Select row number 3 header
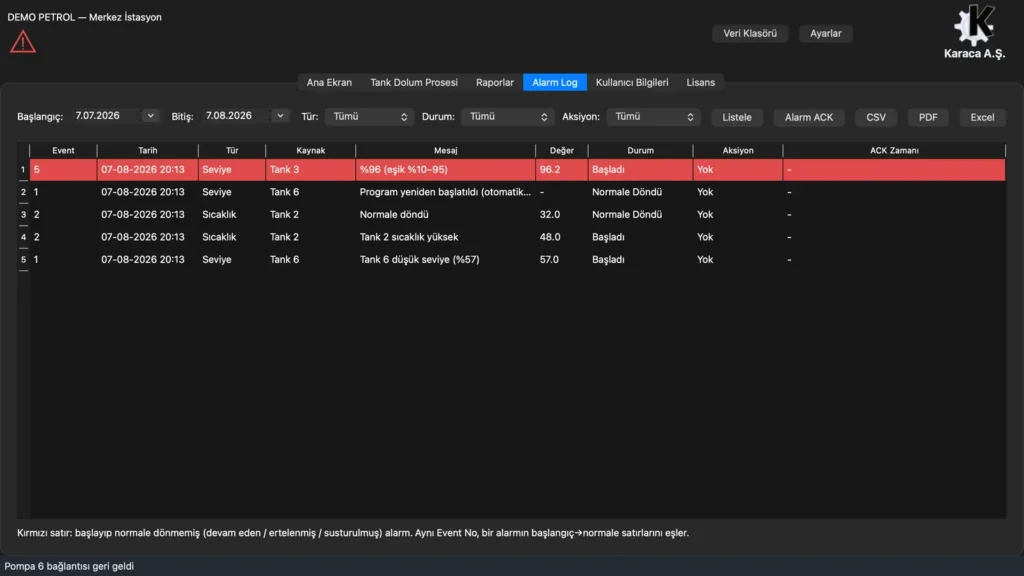This screenshot has width=1024, height=576. 23,214
